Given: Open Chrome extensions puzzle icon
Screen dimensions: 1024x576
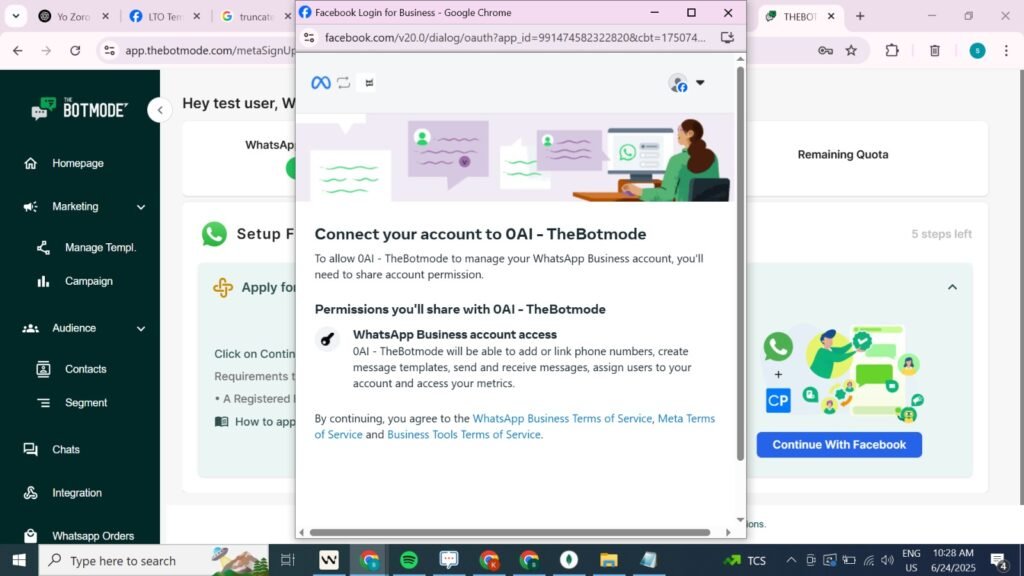Looking at the screenshot, I should point(892,50).
